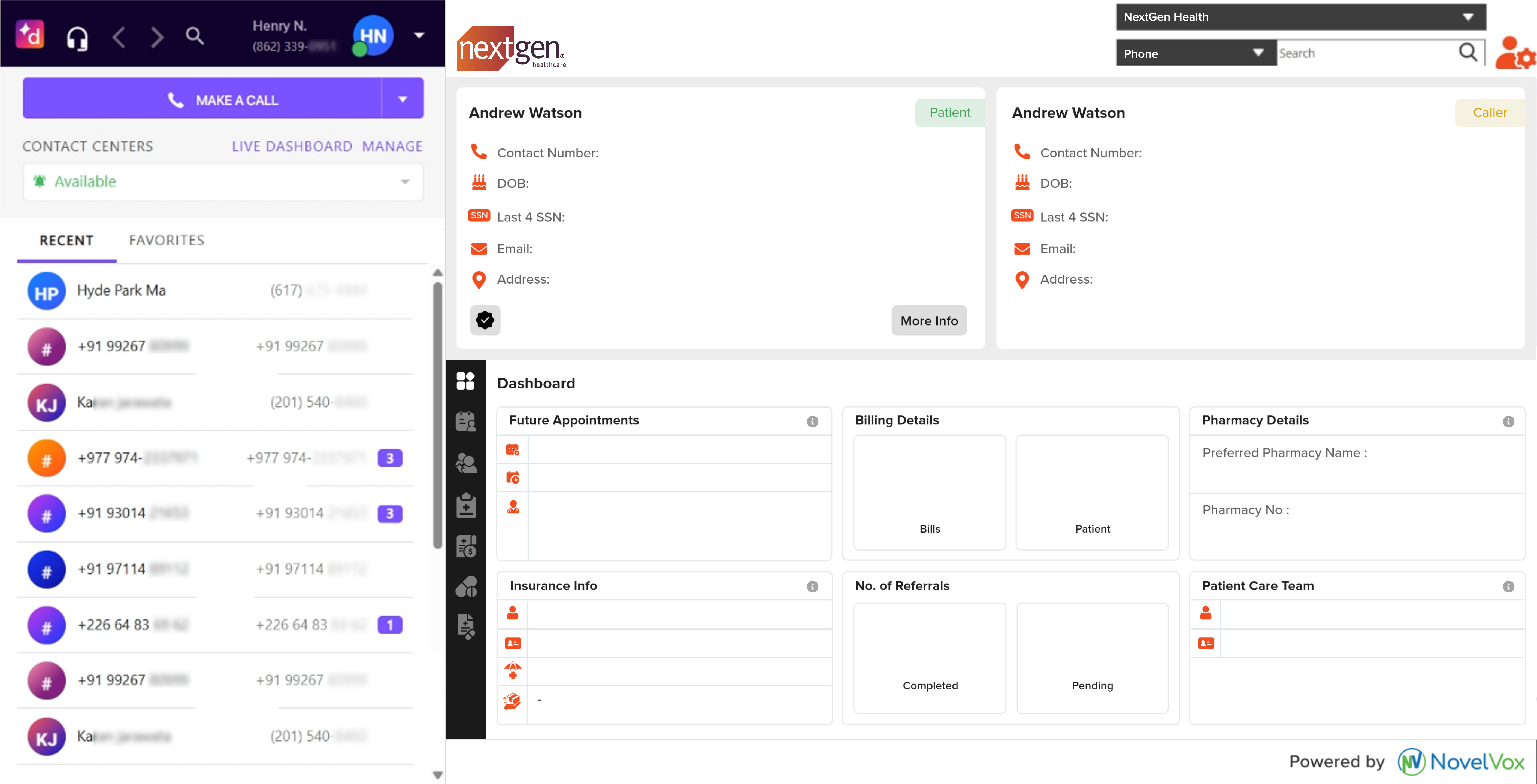1537x784 pixels.
Task: Click the search magnifier button
Action: [x=1468, y=53]
